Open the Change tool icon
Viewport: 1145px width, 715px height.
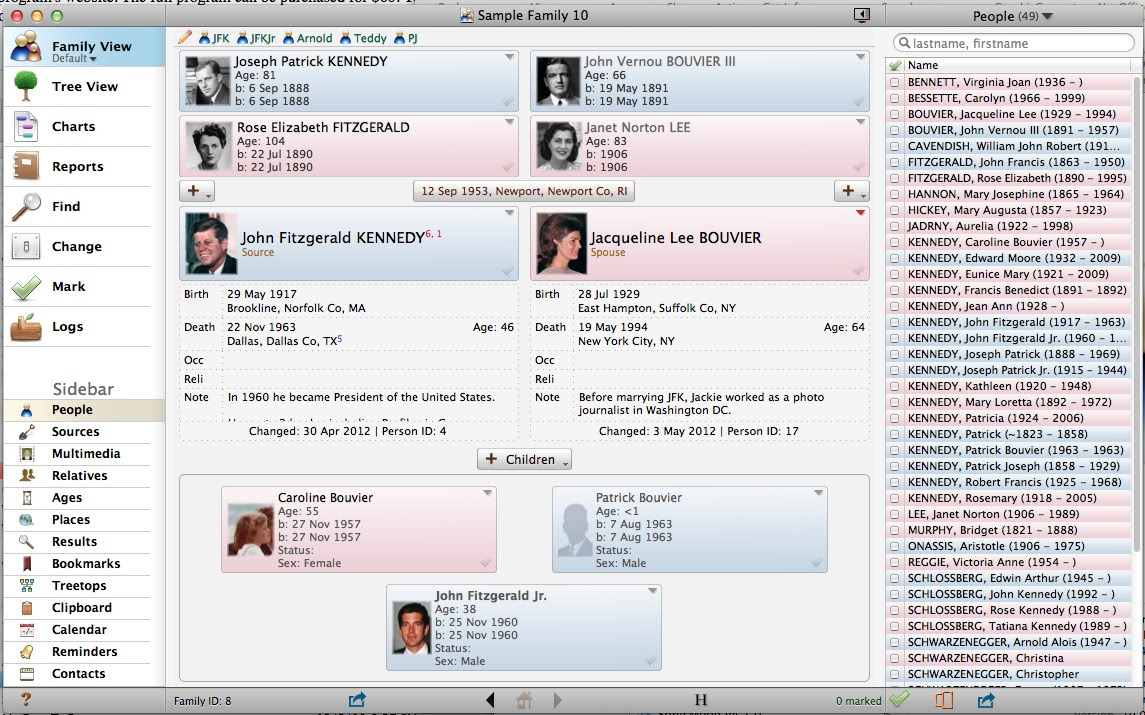[26, 247]
